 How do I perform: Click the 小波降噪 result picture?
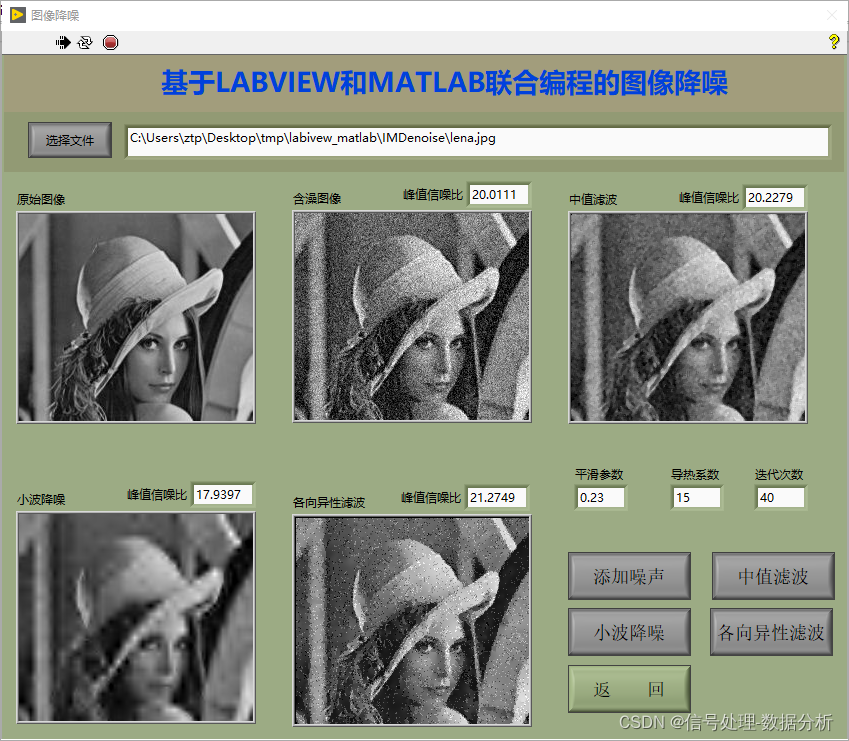(x=136, y=618)
